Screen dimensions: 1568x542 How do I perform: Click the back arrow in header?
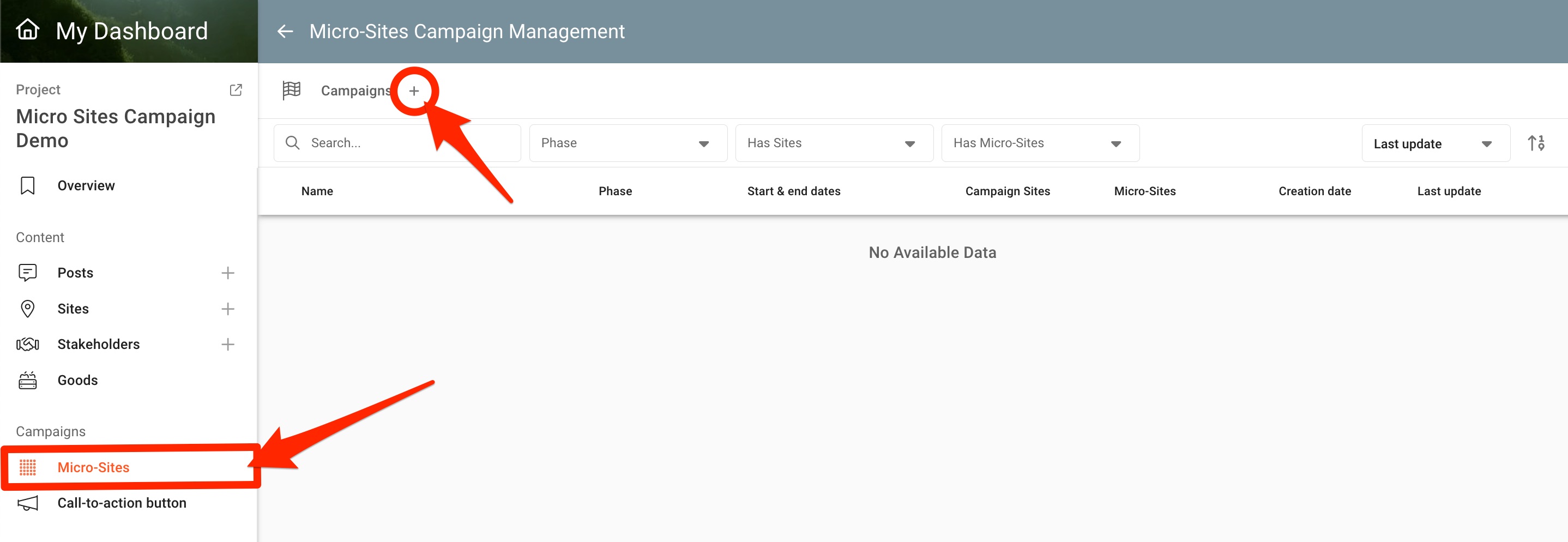click(285, 31)
